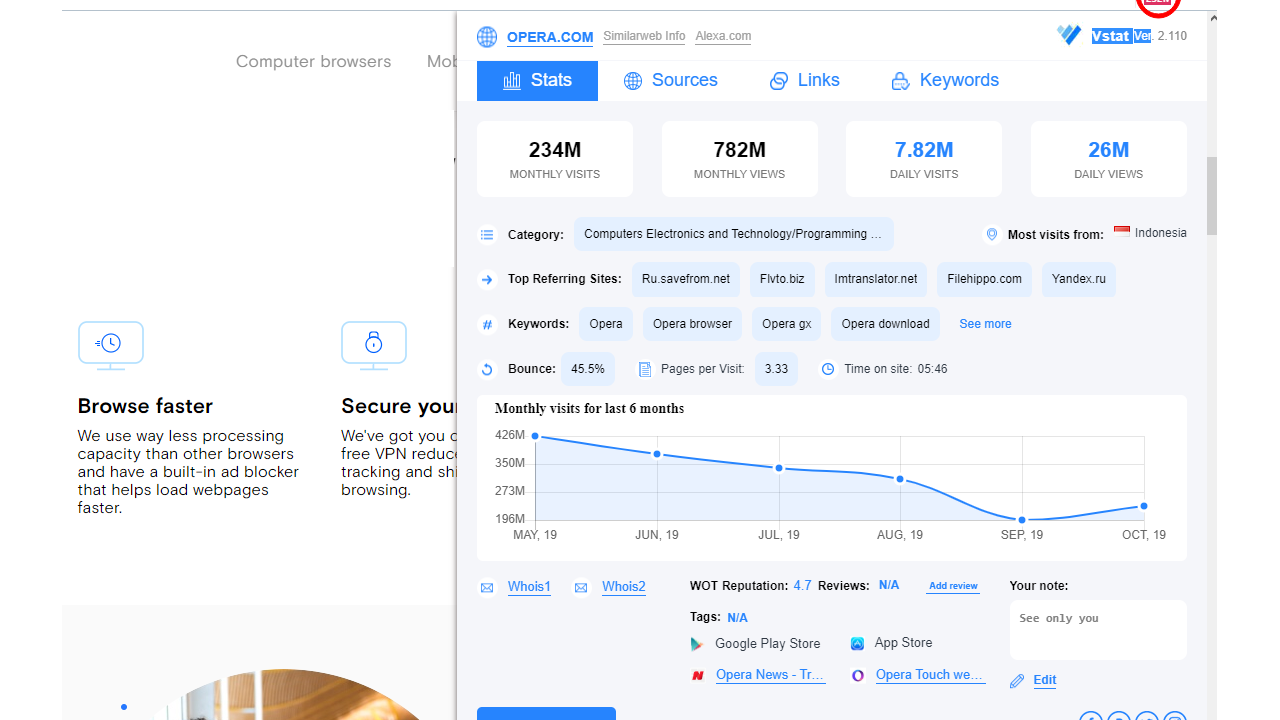1280x720 pixels.
Task: Click the globe icon beside OPERA.COM
Action: 487,37
